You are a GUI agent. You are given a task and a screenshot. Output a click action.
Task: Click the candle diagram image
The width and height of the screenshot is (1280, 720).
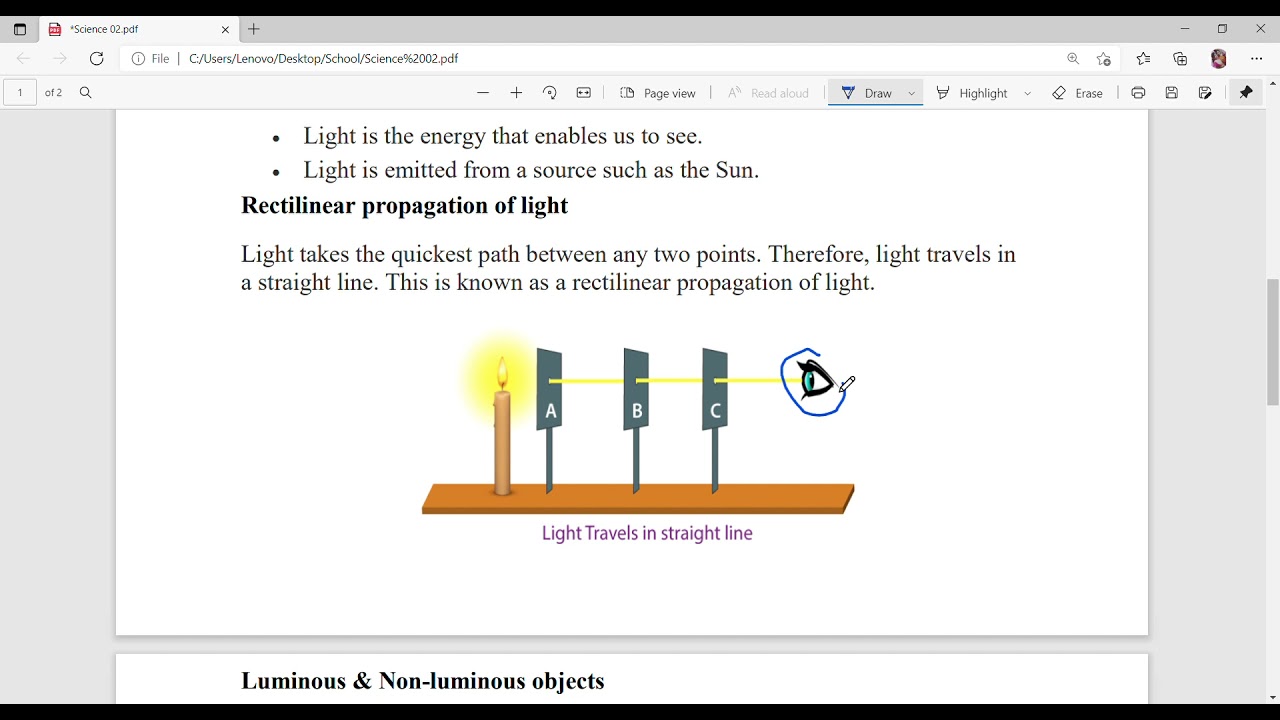[639, 438]
